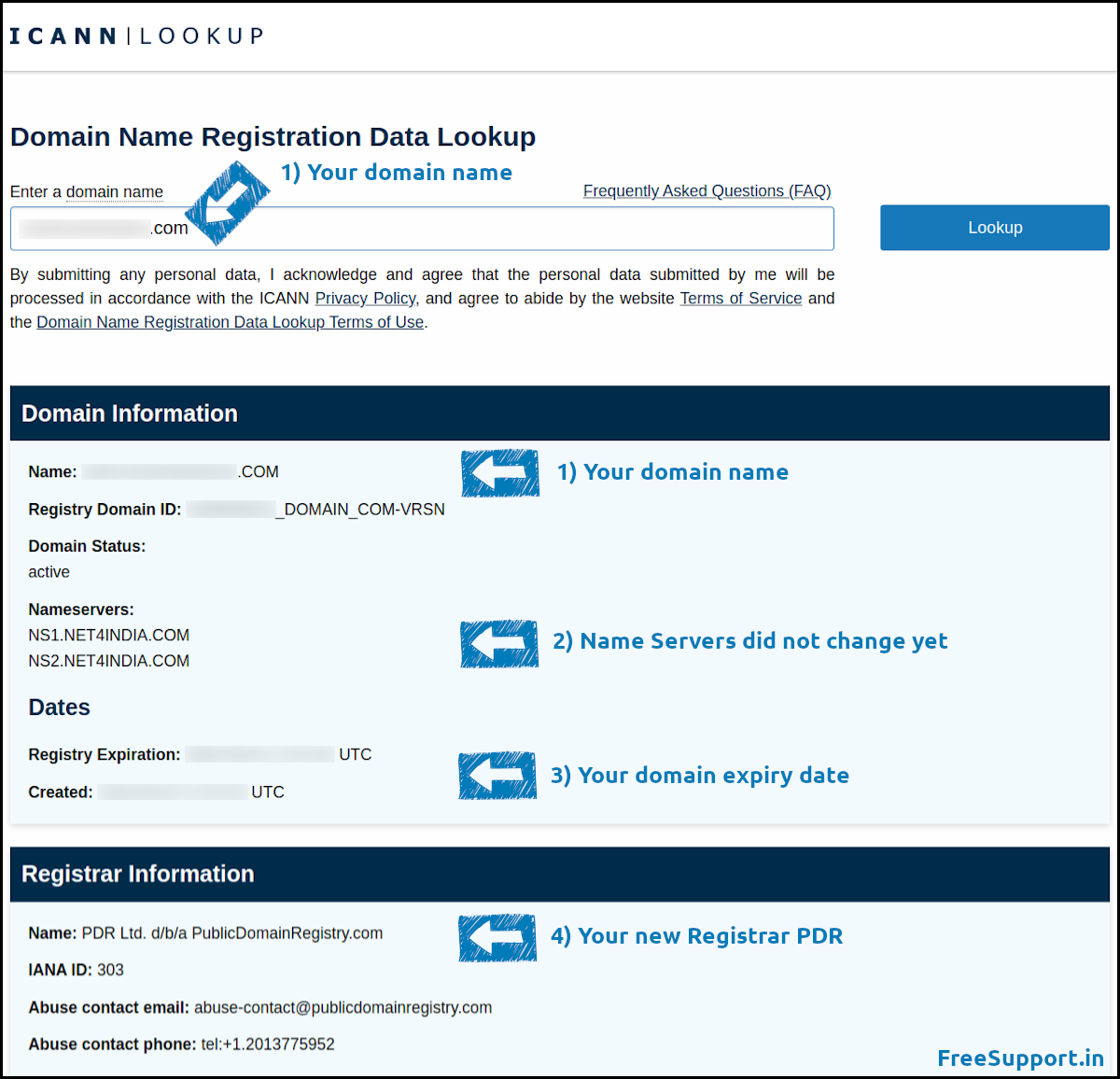This screenshot has height=1079, width=1120.
Task: Click the 'domain name' dotted-underline term
Action: pos(115,192)
